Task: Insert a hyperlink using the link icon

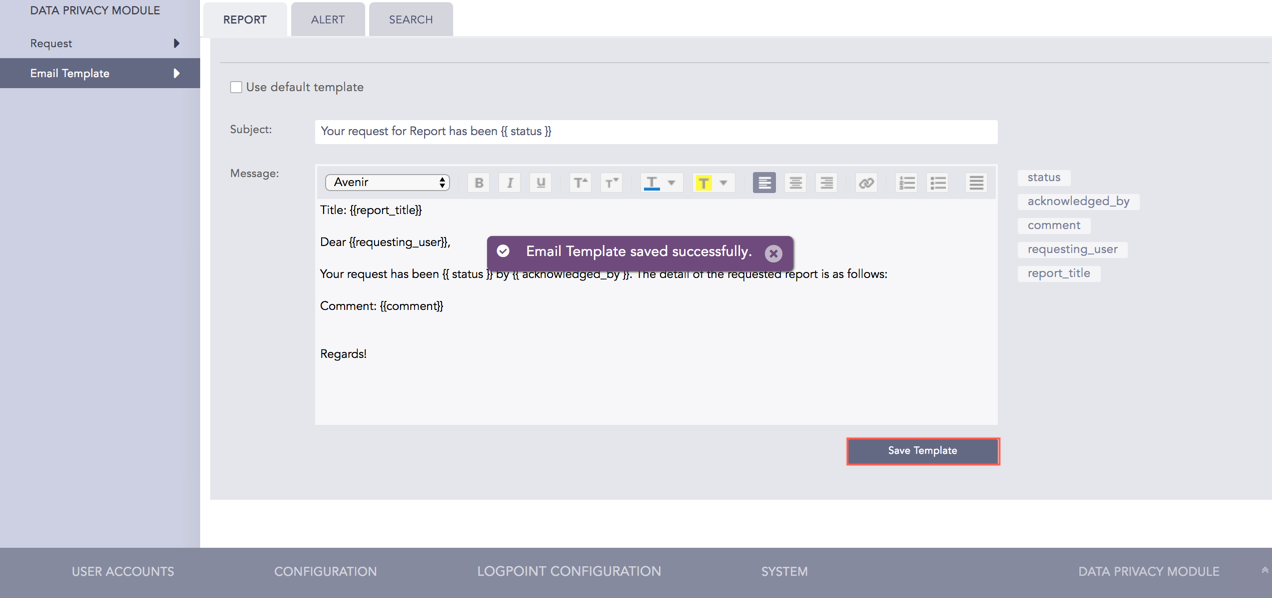Action: [865, 182]
